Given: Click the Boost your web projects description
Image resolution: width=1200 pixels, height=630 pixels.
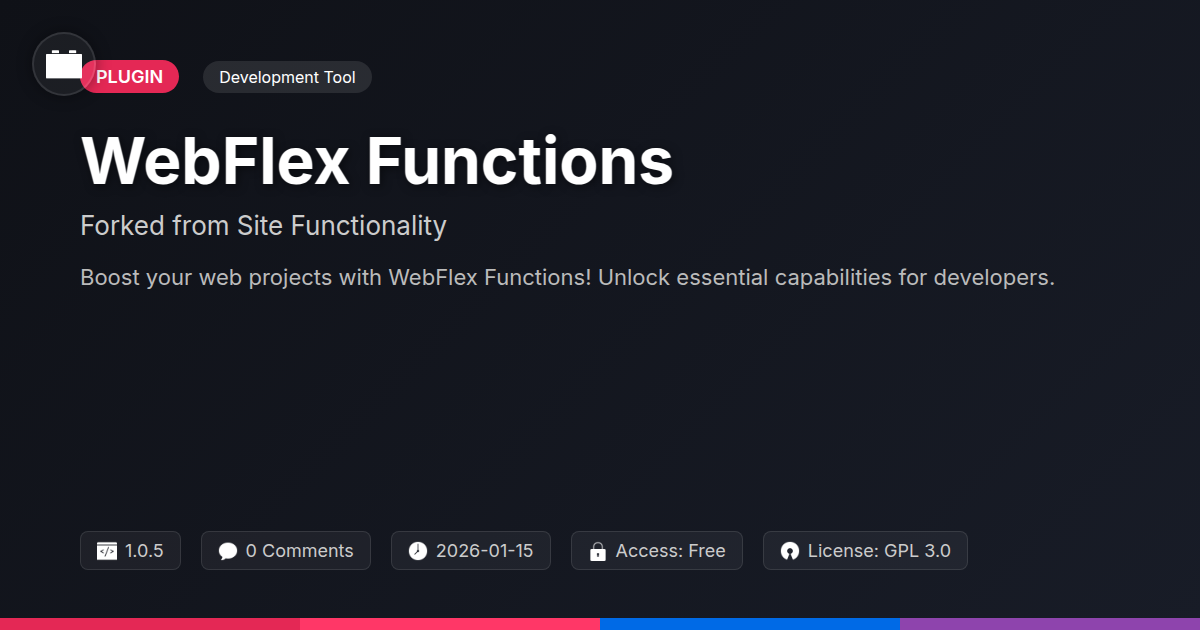Looking at the screenshot, I should coord(567,277).
